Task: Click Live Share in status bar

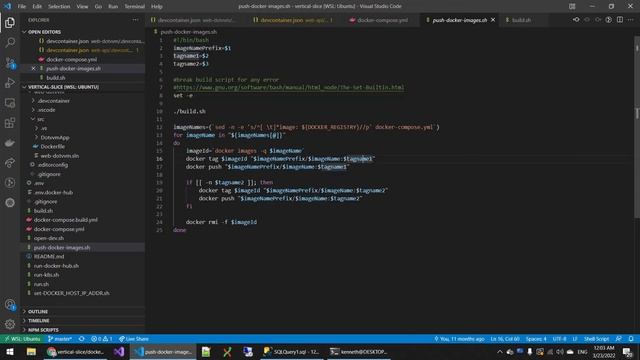Action: tap(133, 339)
